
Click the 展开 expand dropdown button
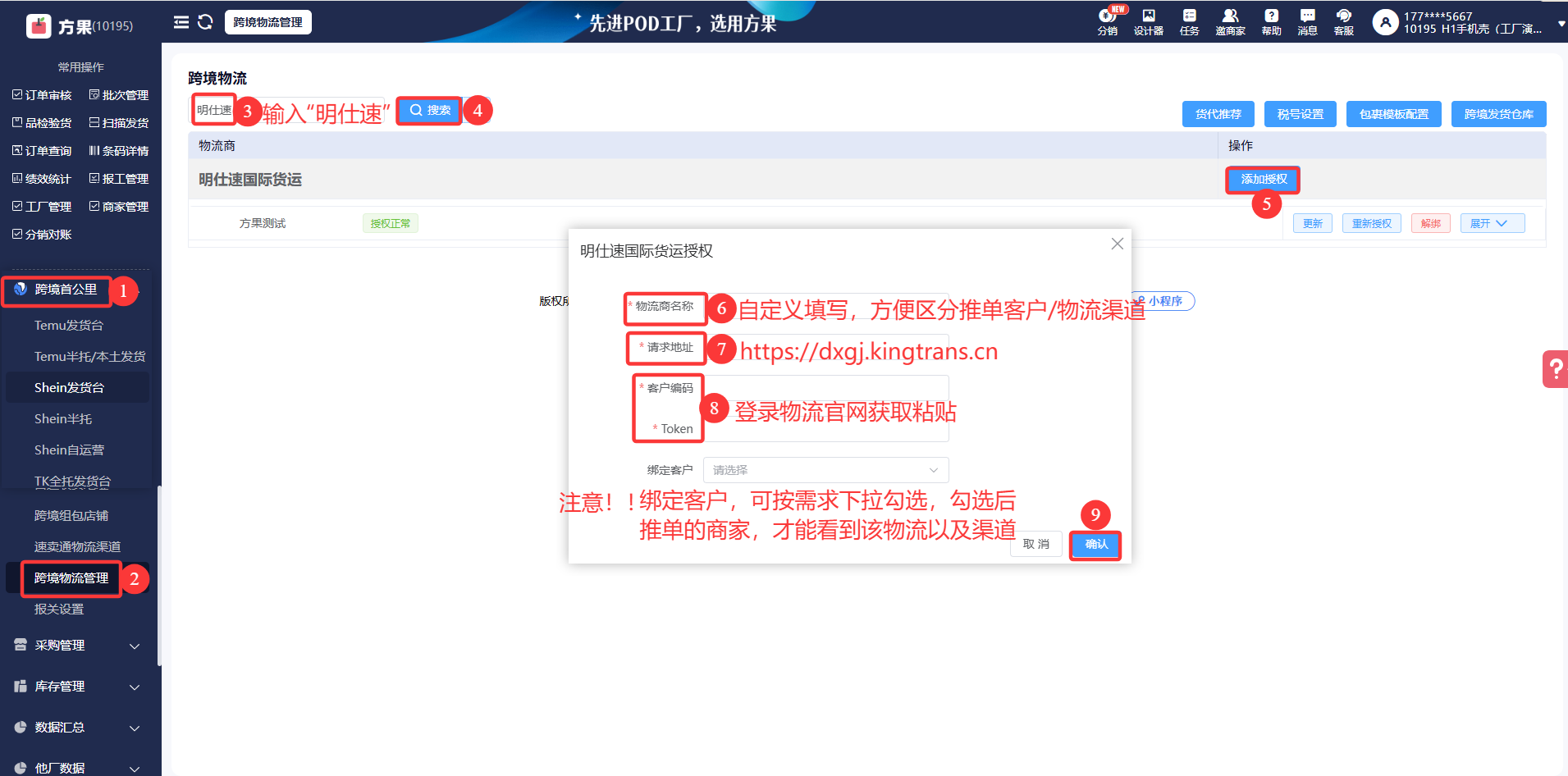1493,223
